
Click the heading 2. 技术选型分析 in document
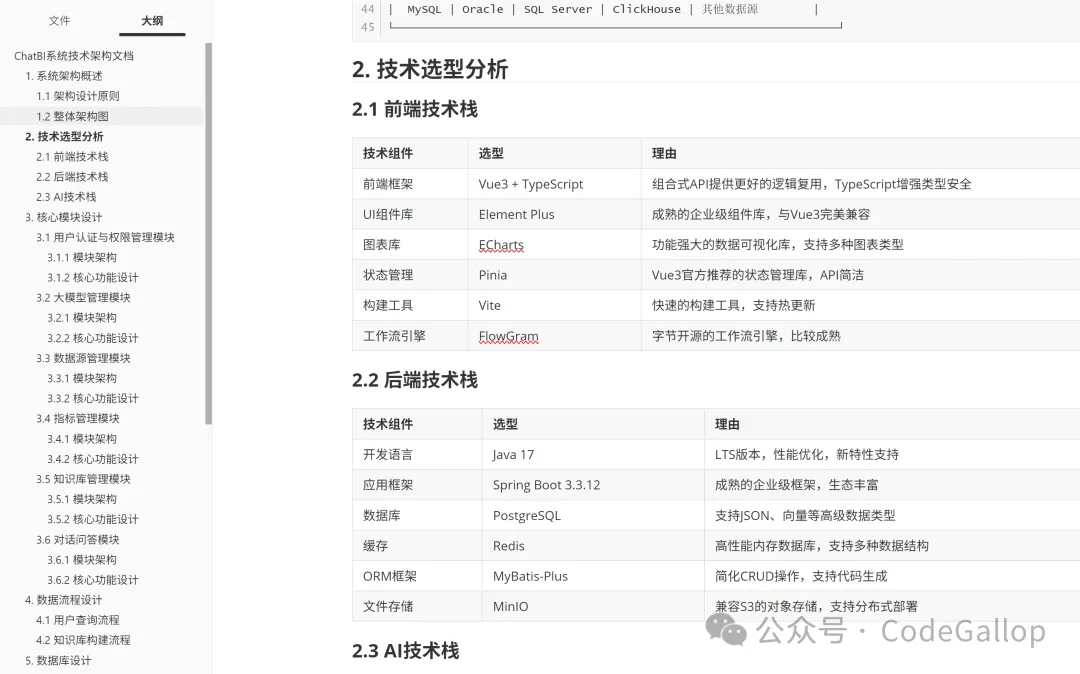click(x=430, y=69)
